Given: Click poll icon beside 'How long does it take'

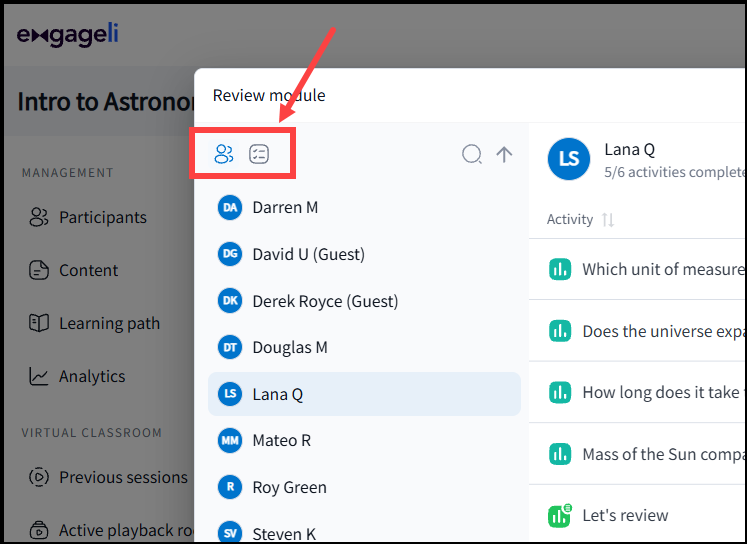Looking at the screenshot, I should (x=560, y=393).
